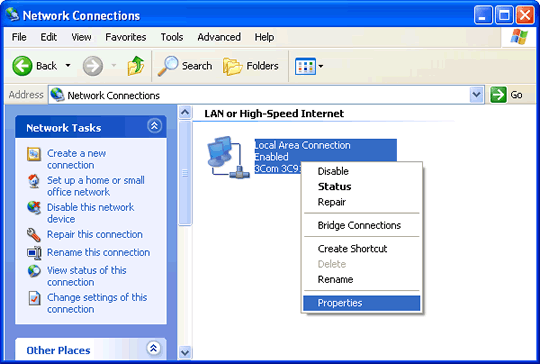Click Disable this network device link
Screen dimensions: 540x364
click(x=91, y=213)
